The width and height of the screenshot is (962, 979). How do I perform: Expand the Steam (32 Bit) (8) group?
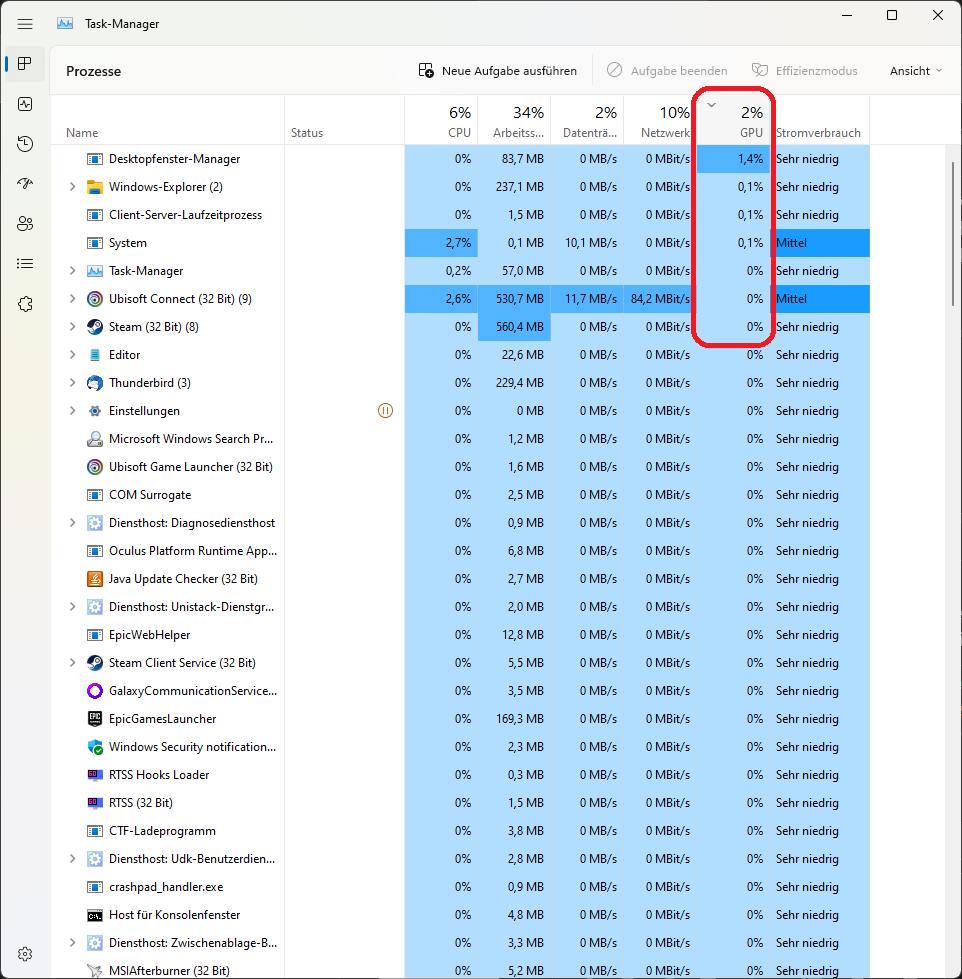coord(72,327)
